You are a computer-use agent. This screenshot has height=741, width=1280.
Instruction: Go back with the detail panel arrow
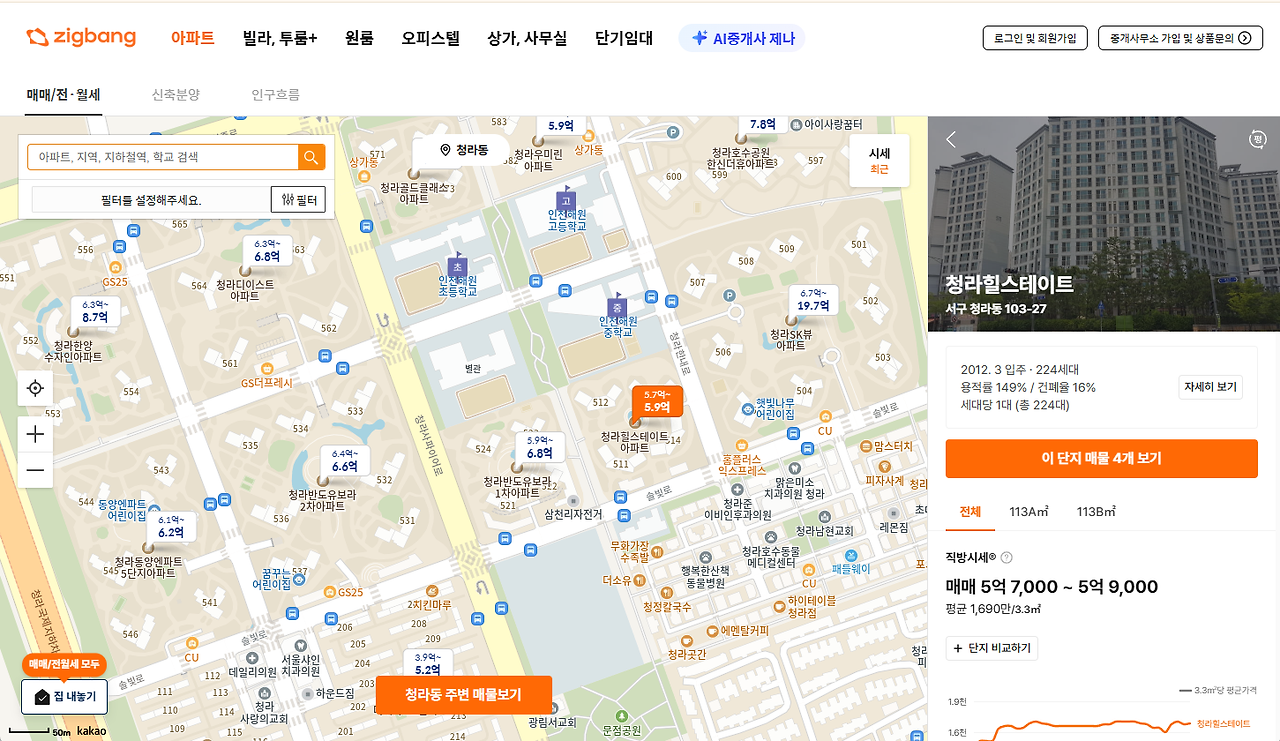951,140
